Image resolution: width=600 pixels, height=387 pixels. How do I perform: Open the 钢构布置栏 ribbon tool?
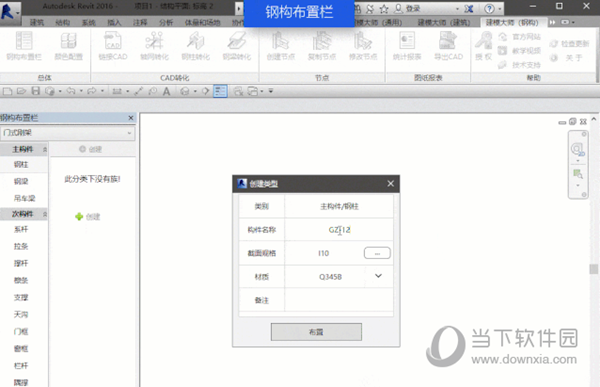[24, 46]
